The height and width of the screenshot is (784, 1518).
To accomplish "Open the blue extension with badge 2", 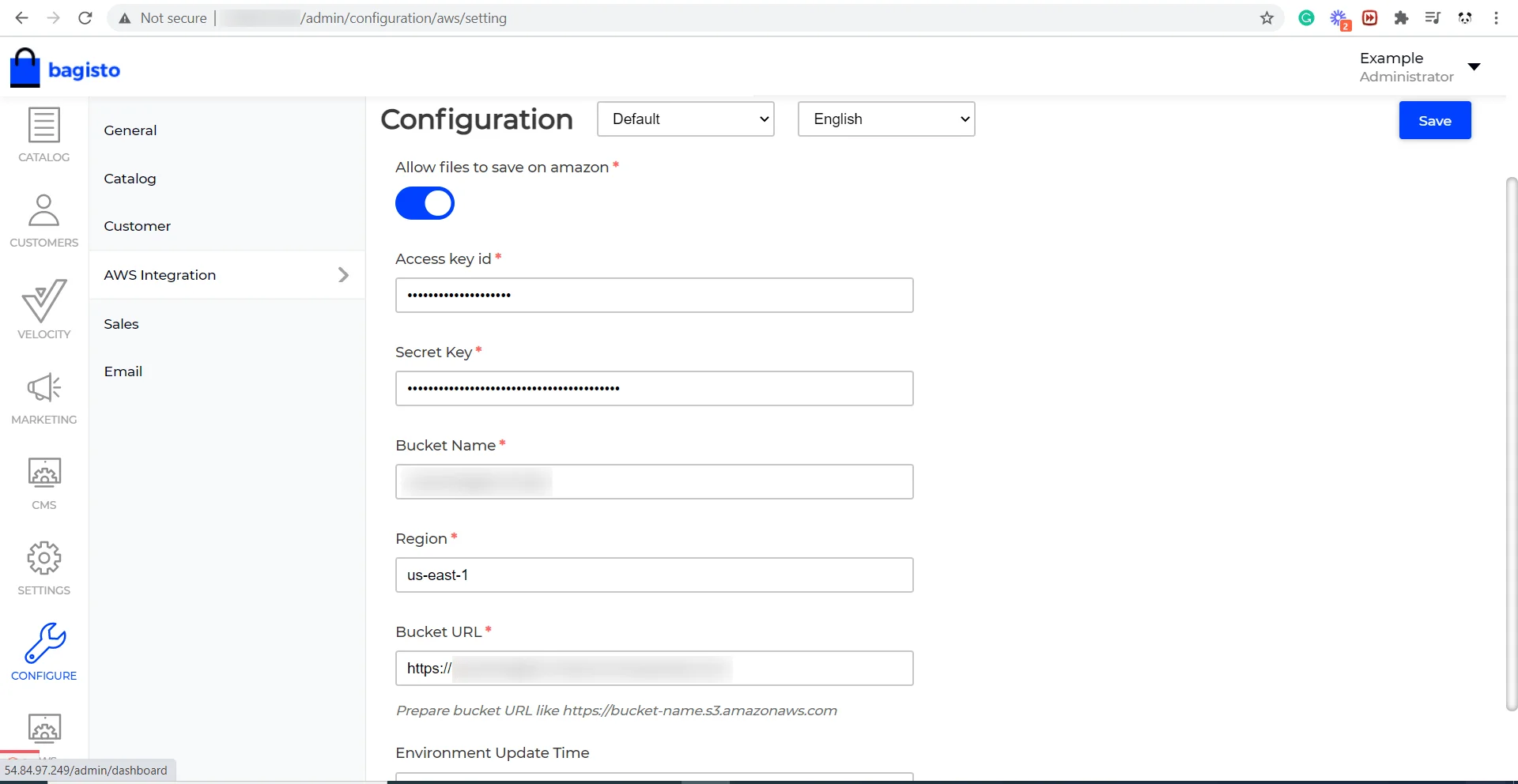I will [1339, 19].
